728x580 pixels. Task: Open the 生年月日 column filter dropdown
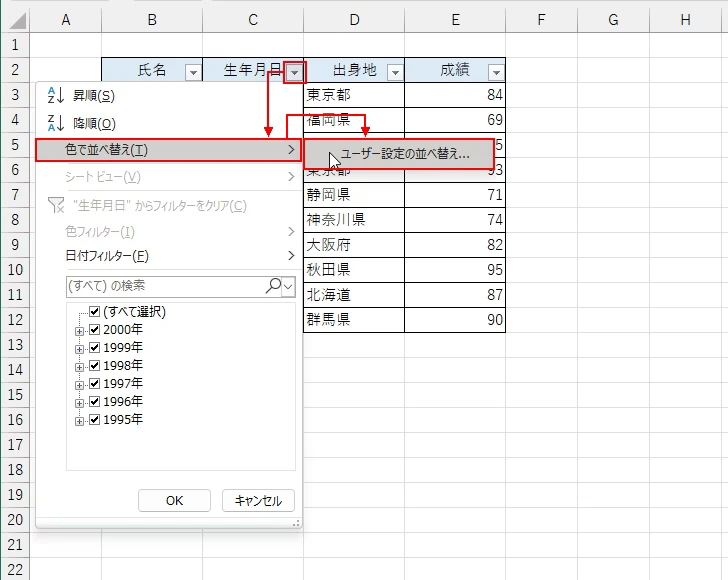(x=294, y=72)
